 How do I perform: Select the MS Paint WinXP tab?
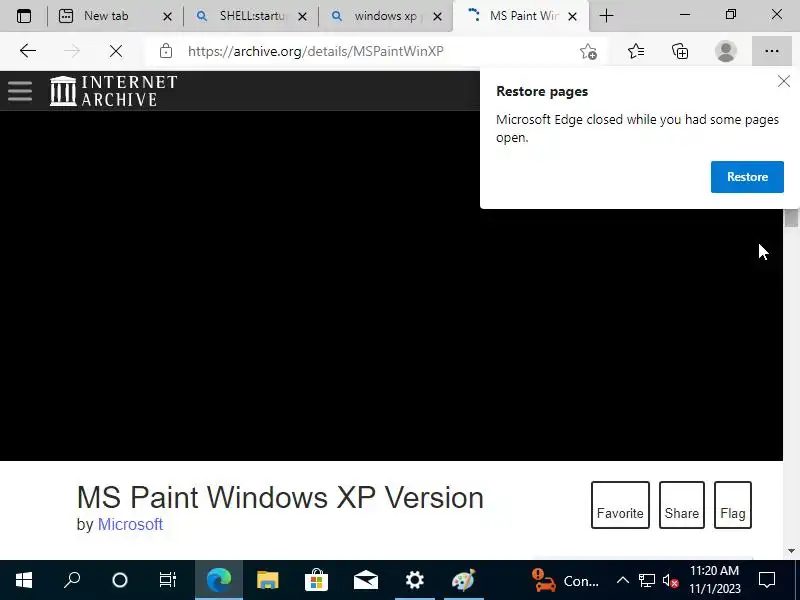[520, 16]
